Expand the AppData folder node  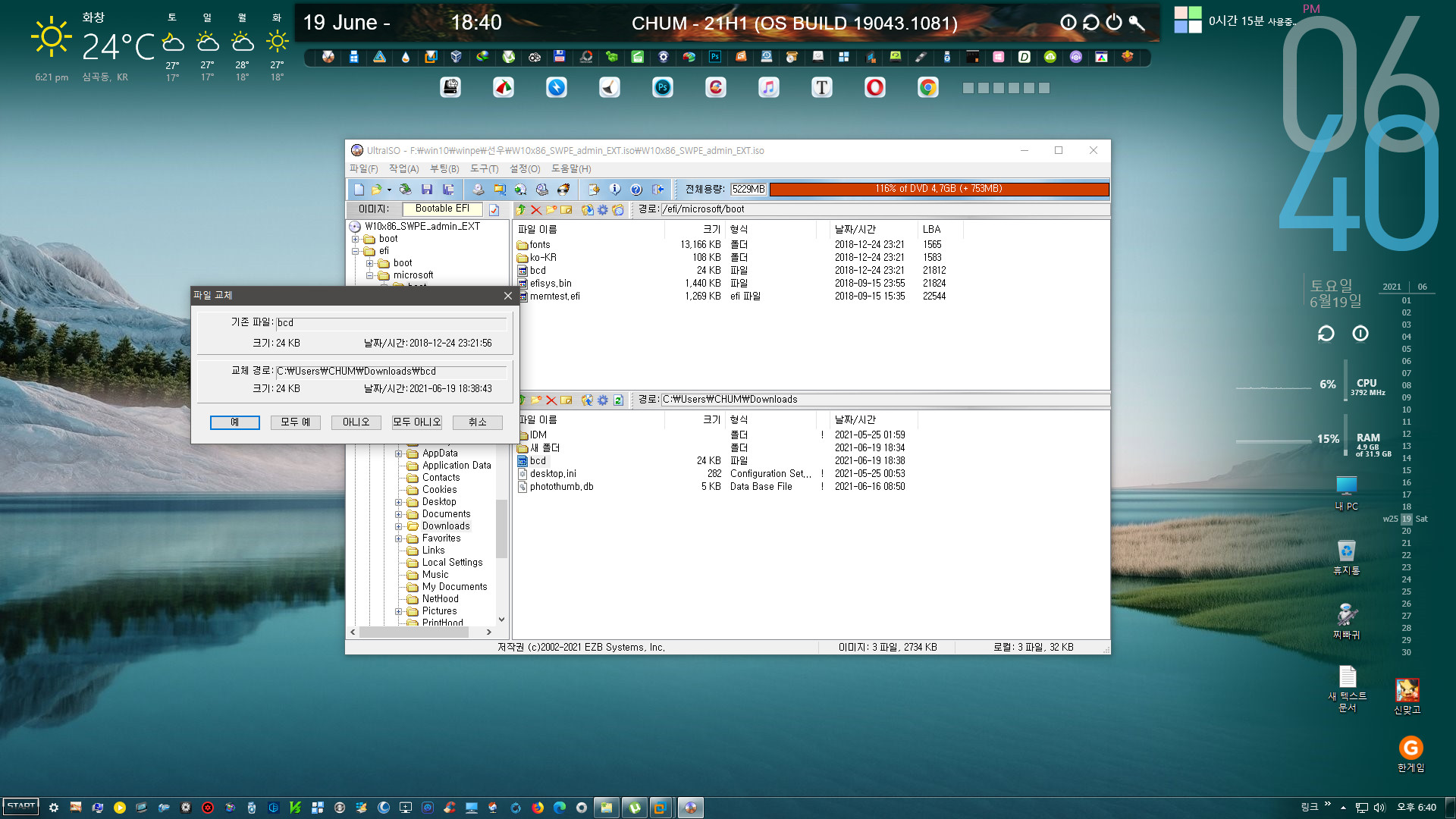tap(398, 453)
